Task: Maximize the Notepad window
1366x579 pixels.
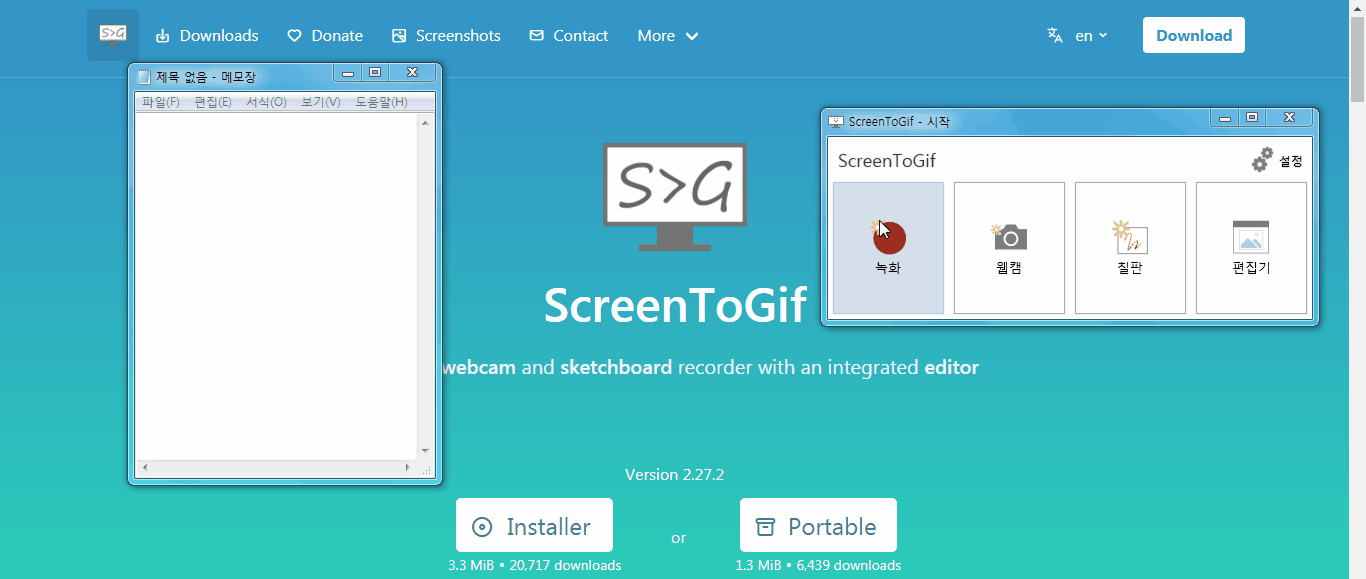Action: 375,72
